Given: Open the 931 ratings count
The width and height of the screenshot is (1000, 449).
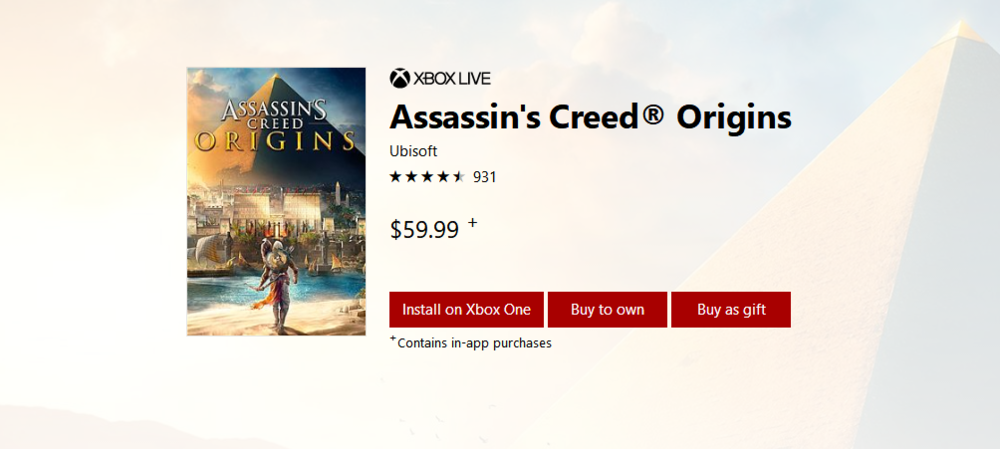Looking at the screenshot, I should (485, 177).
